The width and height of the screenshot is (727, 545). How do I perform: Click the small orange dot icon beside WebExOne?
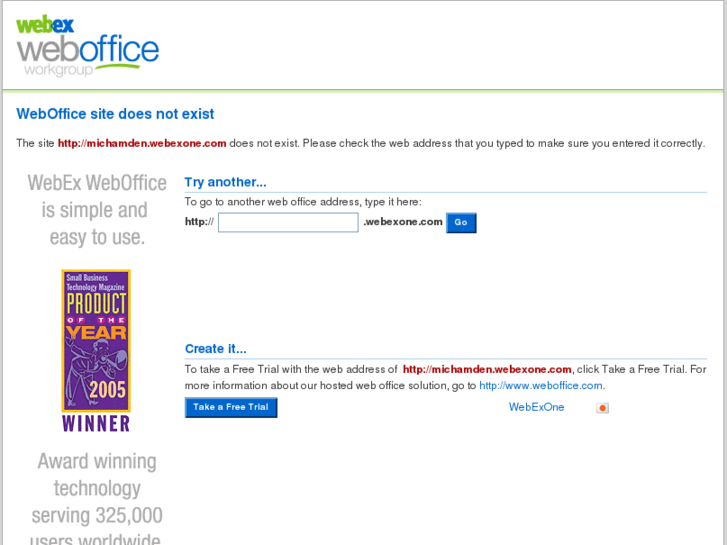602,408
